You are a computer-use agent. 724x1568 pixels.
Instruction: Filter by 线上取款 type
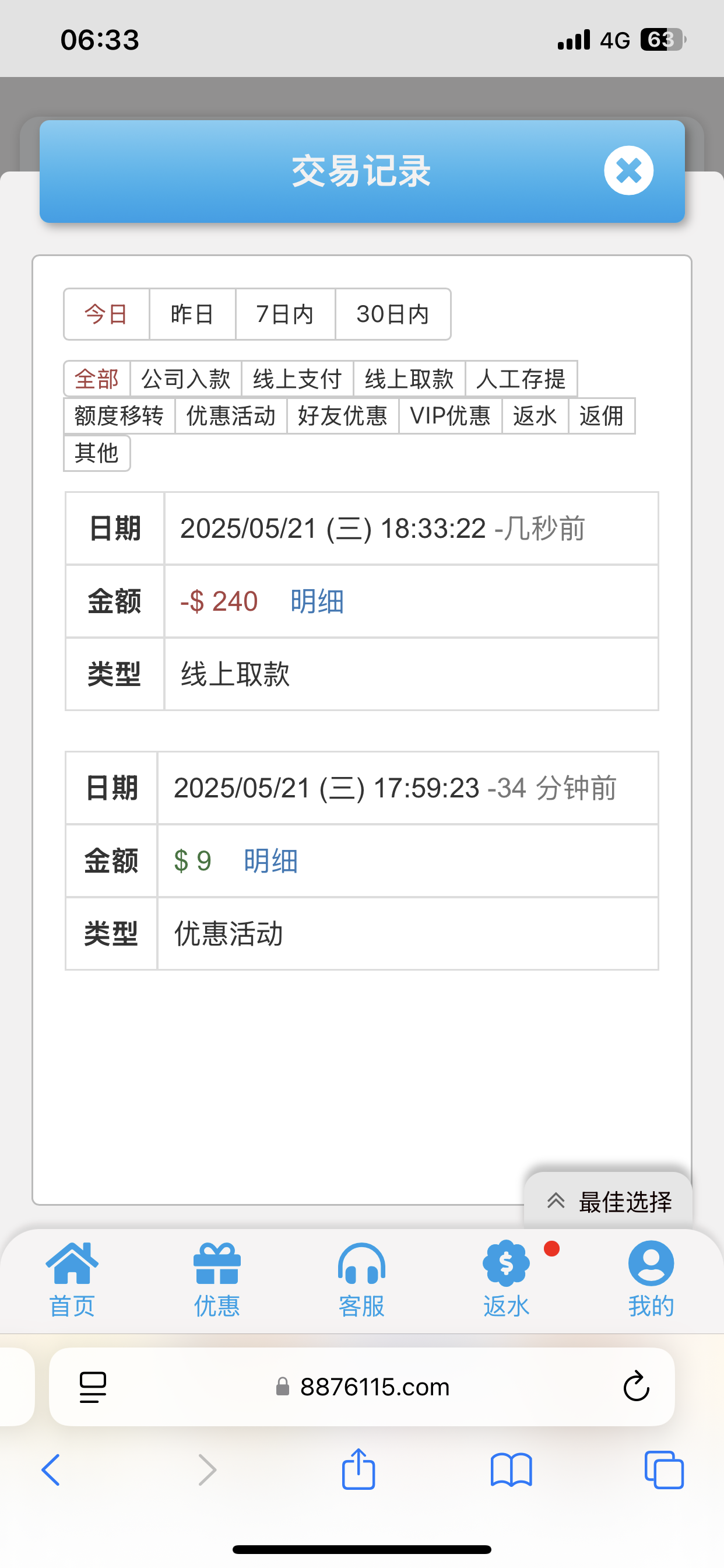(409, 379)
